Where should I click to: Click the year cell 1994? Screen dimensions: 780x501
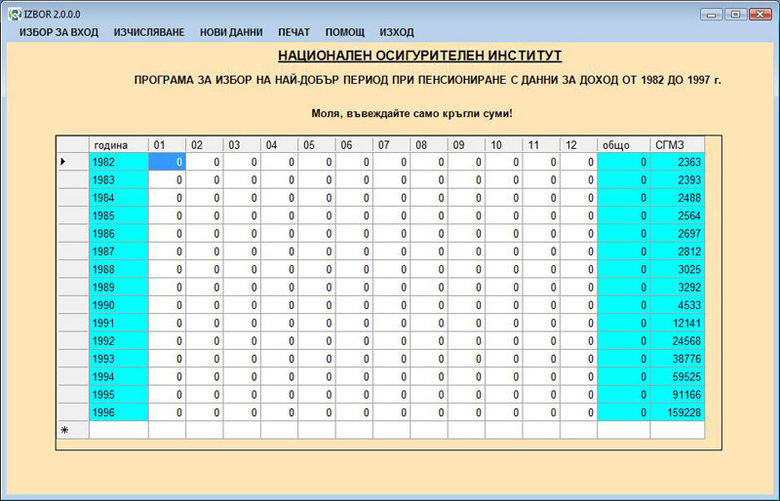click(x=119, y=377)
